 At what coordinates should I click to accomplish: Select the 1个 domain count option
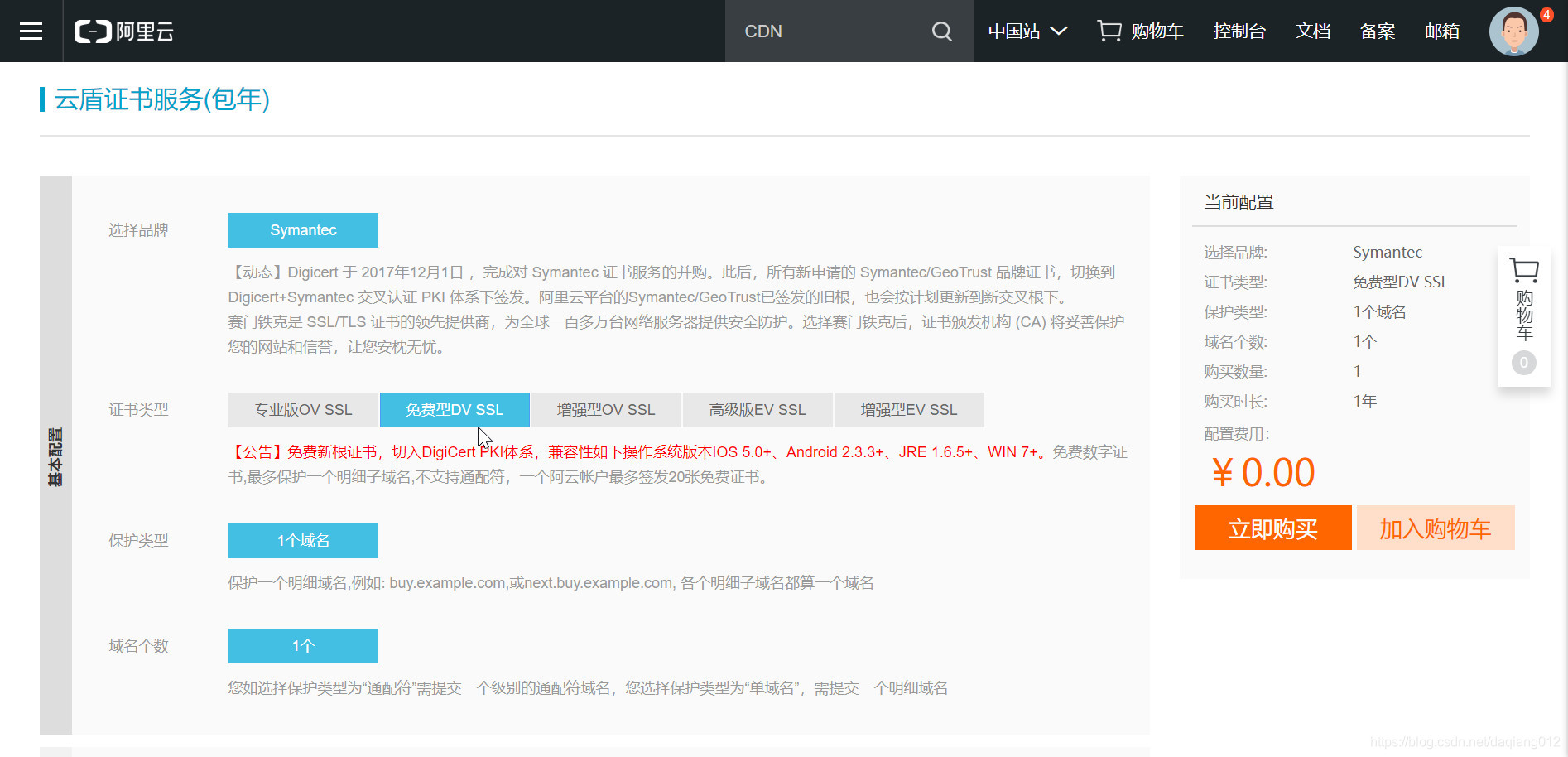pos(303,646)
